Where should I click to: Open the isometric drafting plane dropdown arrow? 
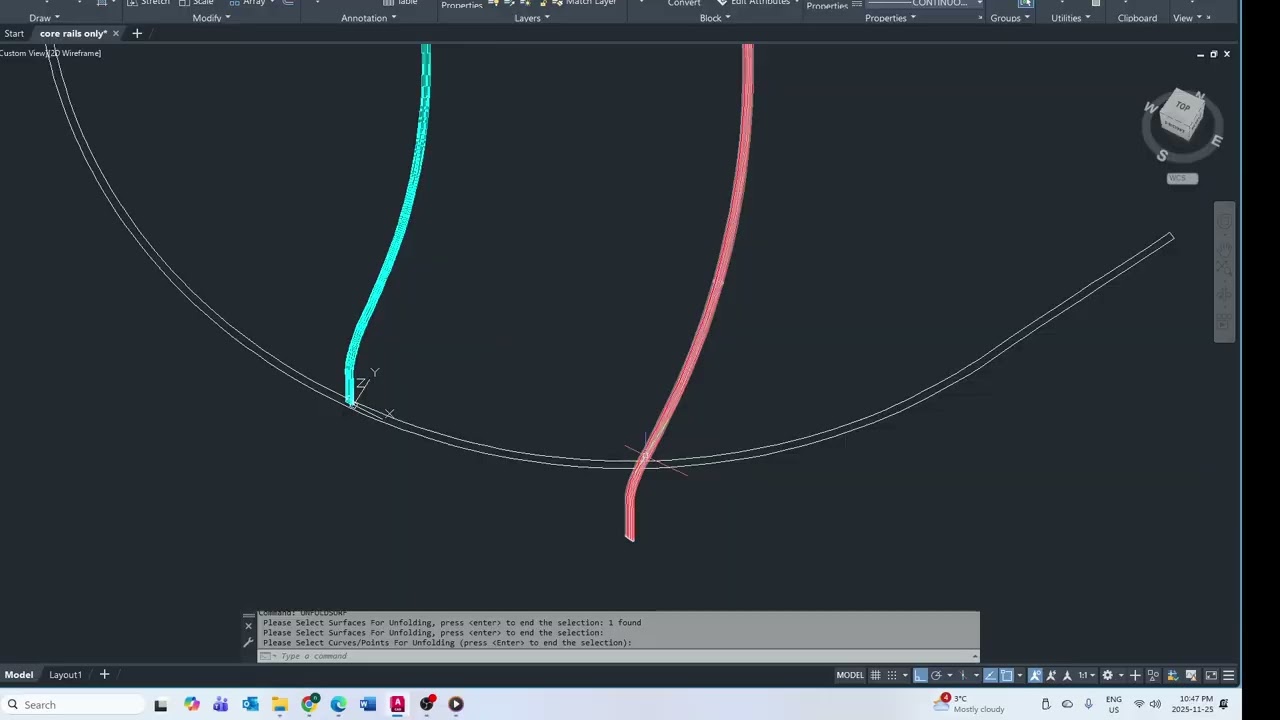coord(976,675)
